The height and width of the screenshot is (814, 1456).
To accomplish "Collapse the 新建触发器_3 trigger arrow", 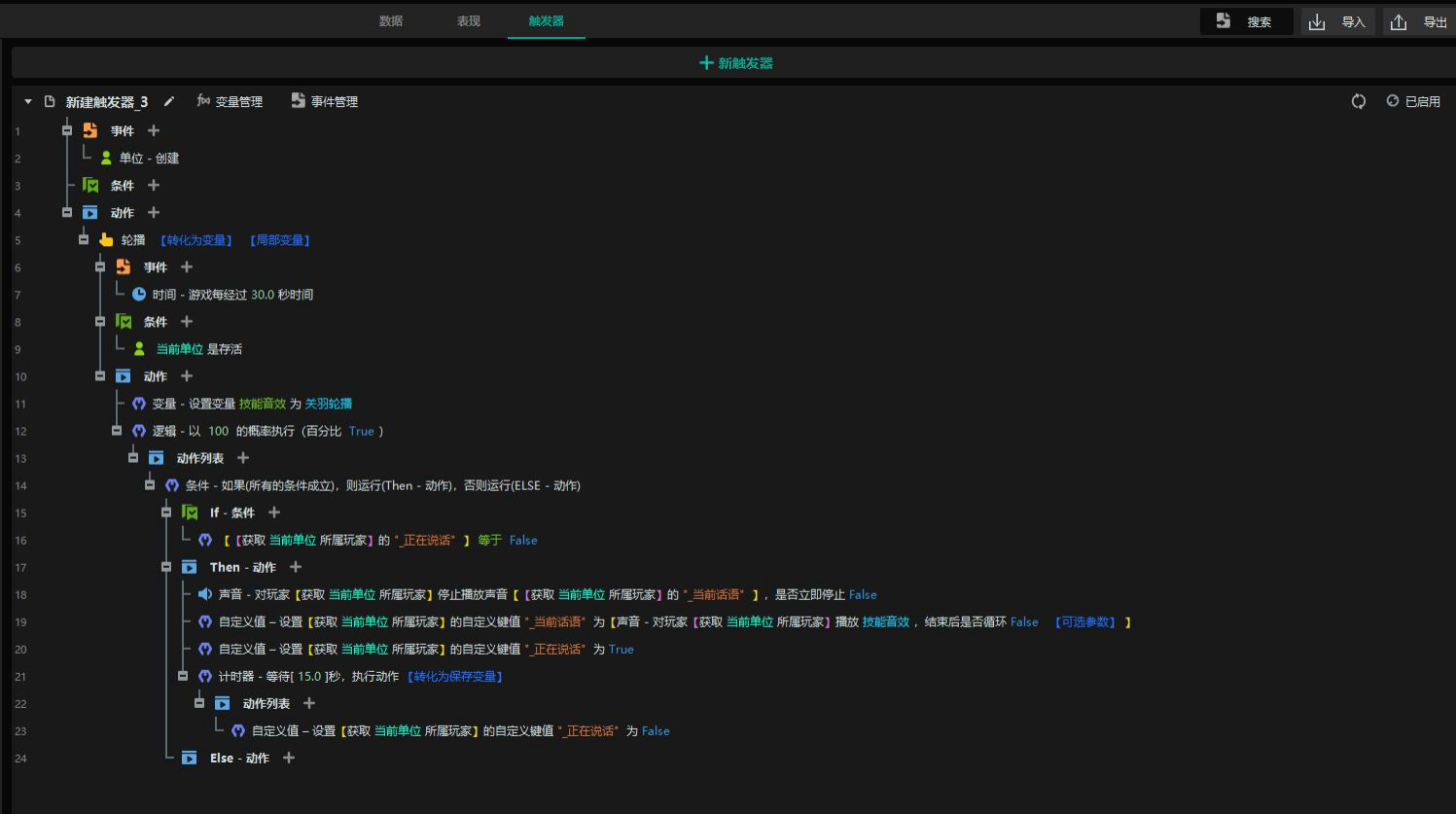I will 28,101.
